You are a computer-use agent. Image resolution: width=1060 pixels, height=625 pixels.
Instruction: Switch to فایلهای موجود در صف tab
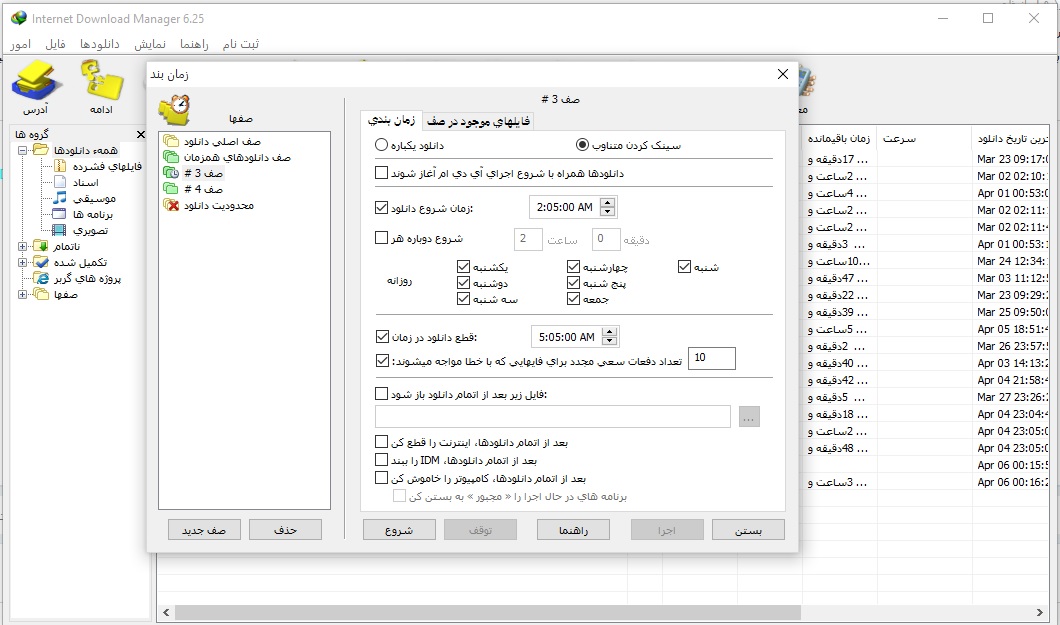(x=479, y=121)
